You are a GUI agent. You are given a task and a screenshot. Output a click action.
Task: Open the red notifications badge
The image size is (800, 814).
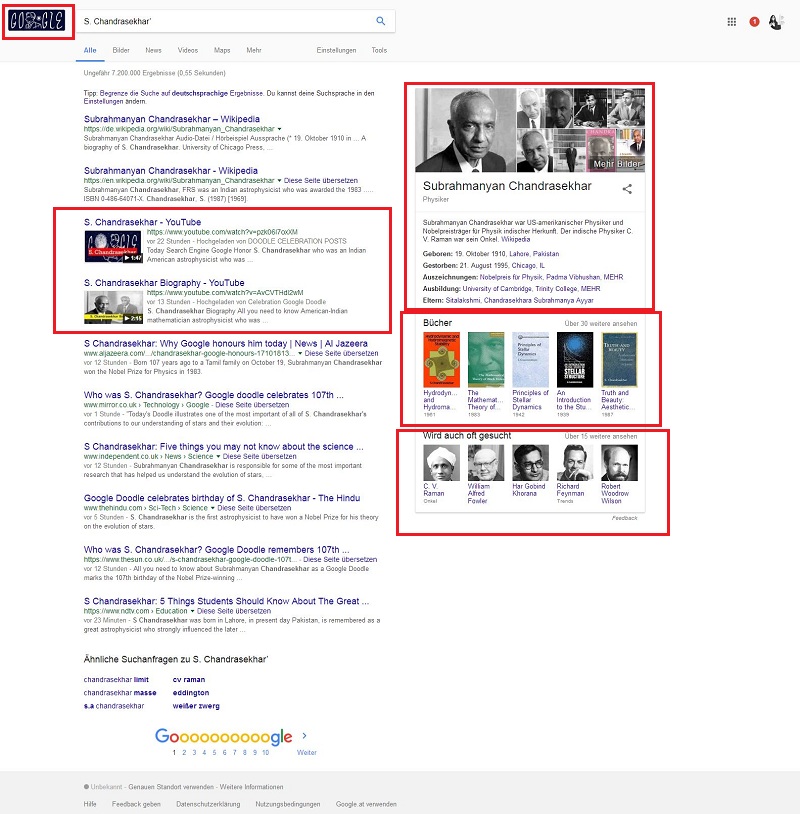tap(755, 22)
